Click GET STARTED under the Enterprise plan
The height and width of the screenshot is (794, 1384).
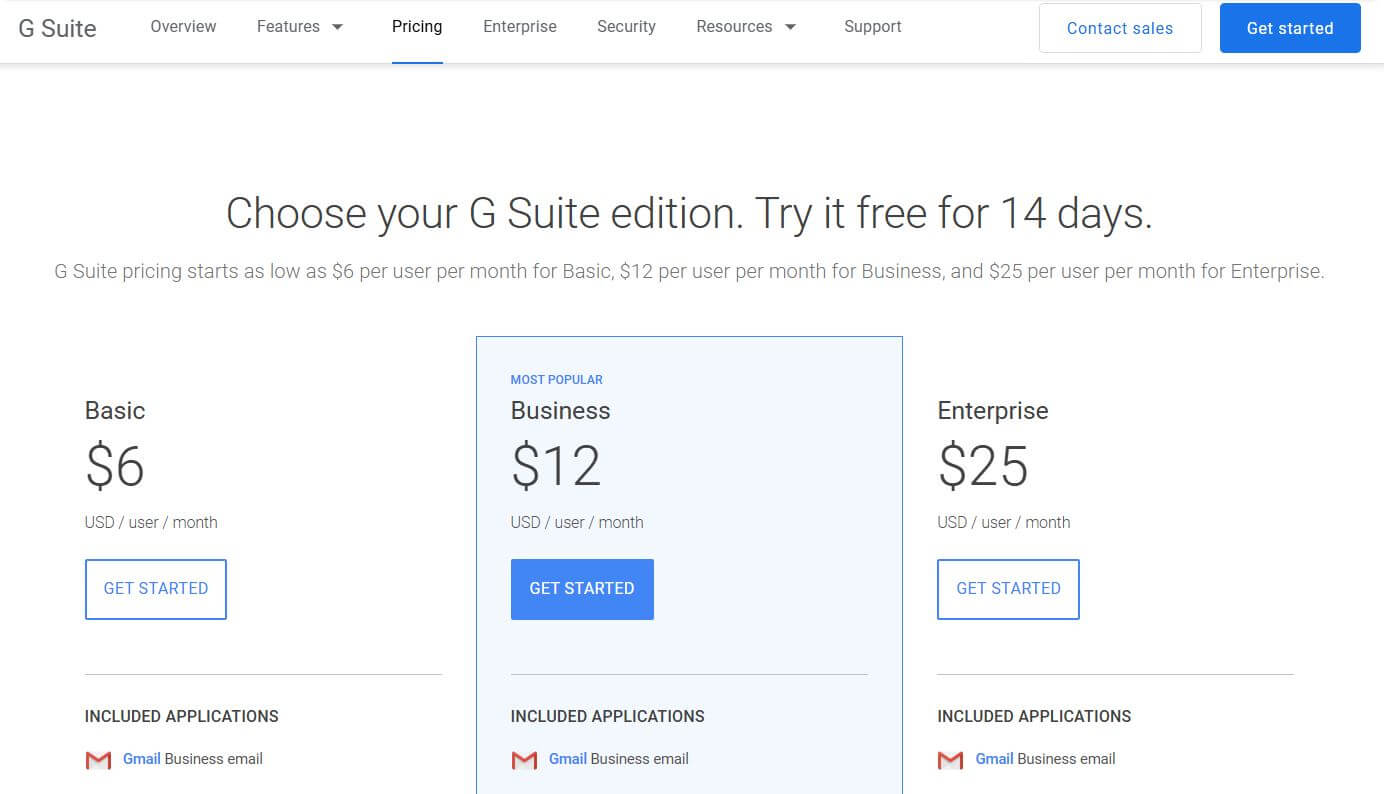(1008, 589)
